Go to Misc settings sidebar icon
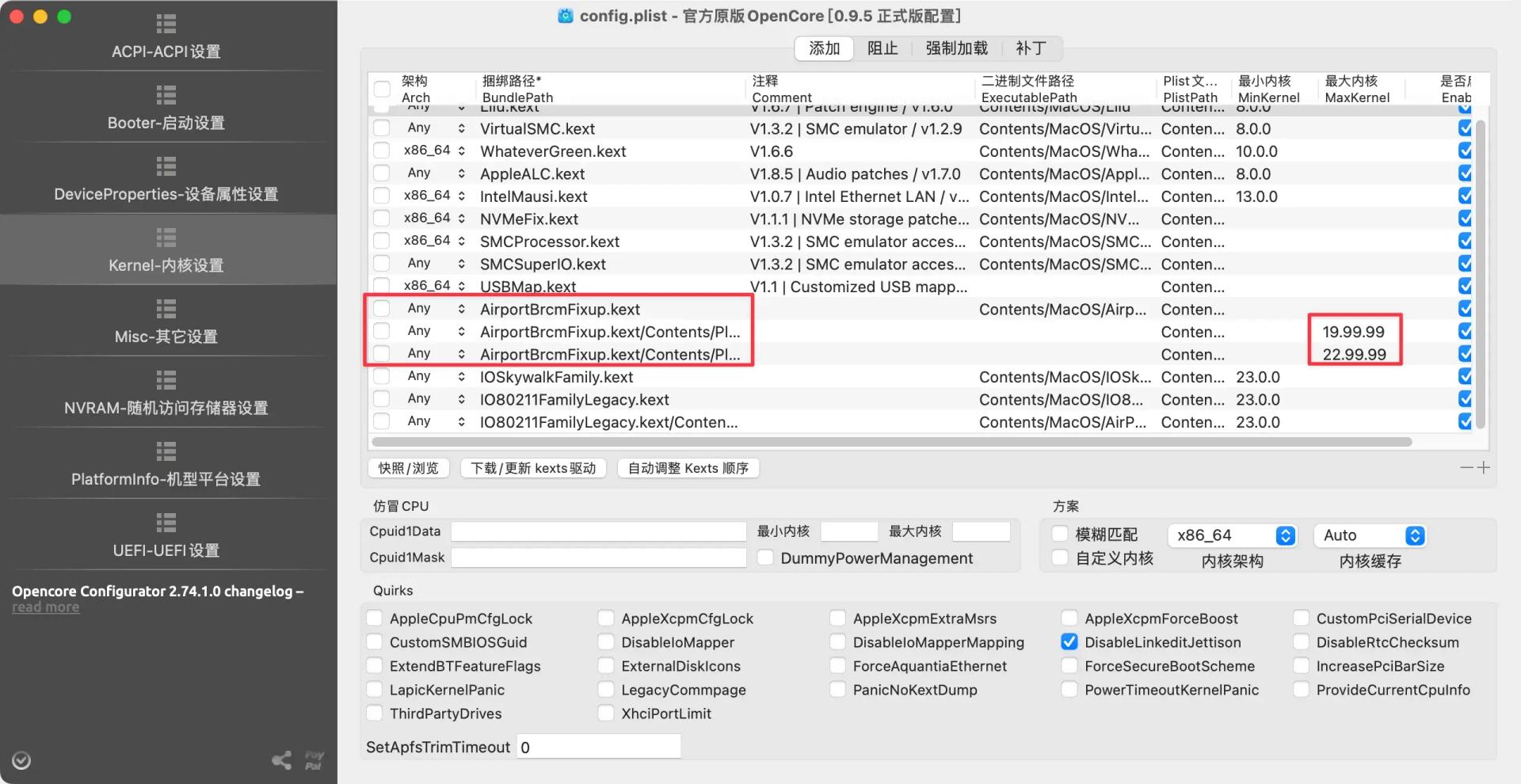 pos(166,309)
